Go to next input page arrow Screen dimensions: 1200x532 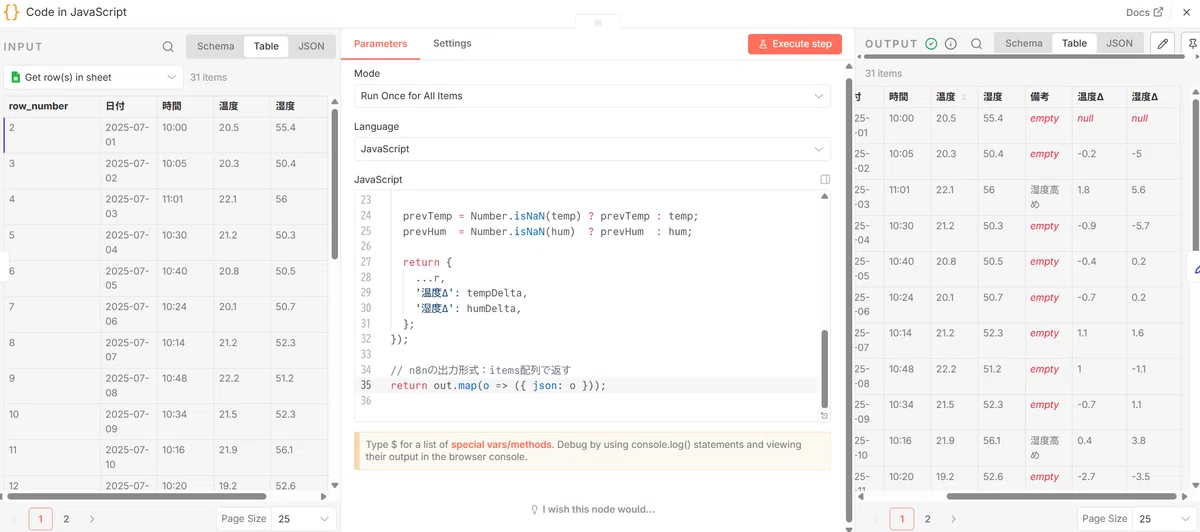(x=92, y=519)
